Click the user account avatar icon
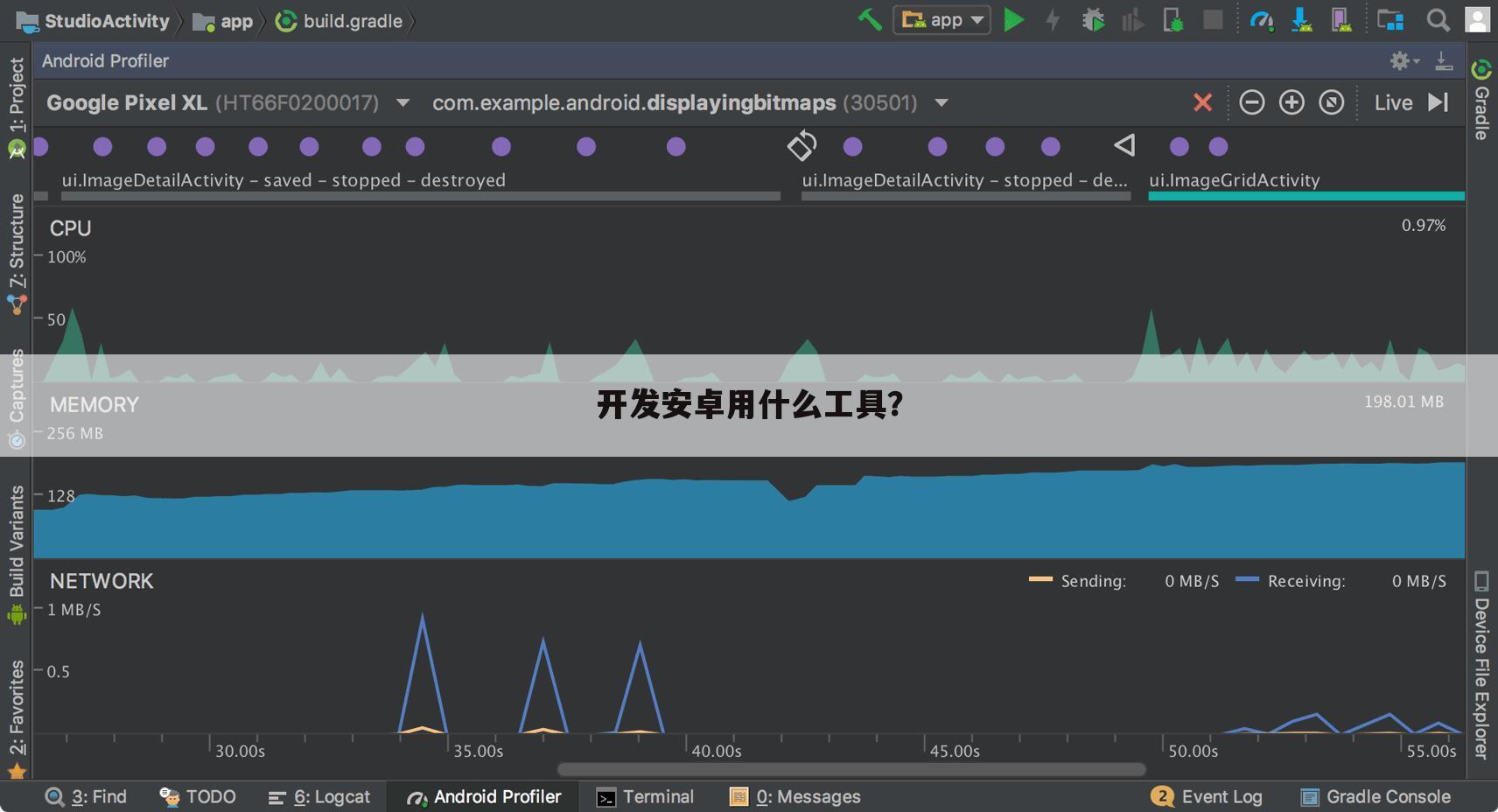Viewport: 1498px width, 812px height. point(1478,20)
